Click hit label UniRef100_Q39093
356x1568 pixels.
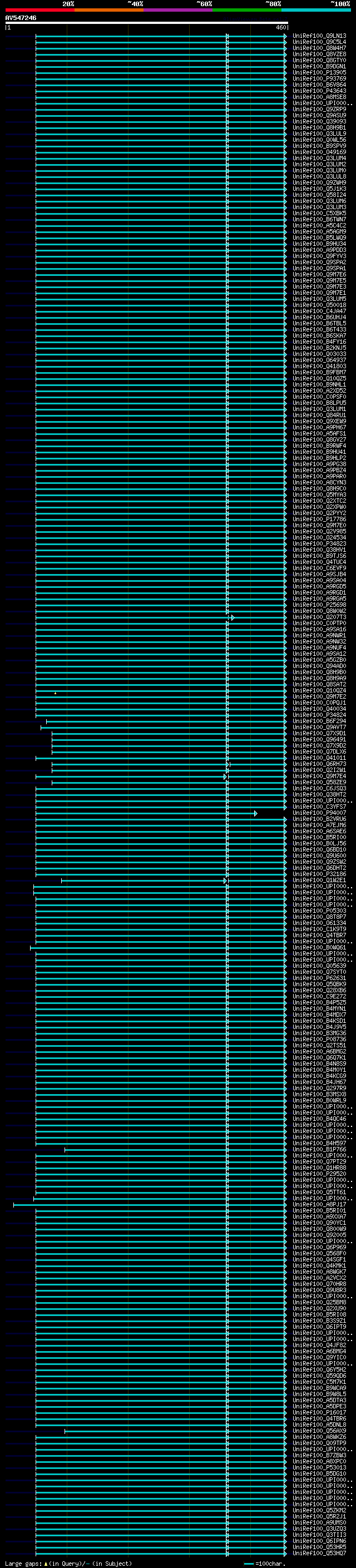319,121
